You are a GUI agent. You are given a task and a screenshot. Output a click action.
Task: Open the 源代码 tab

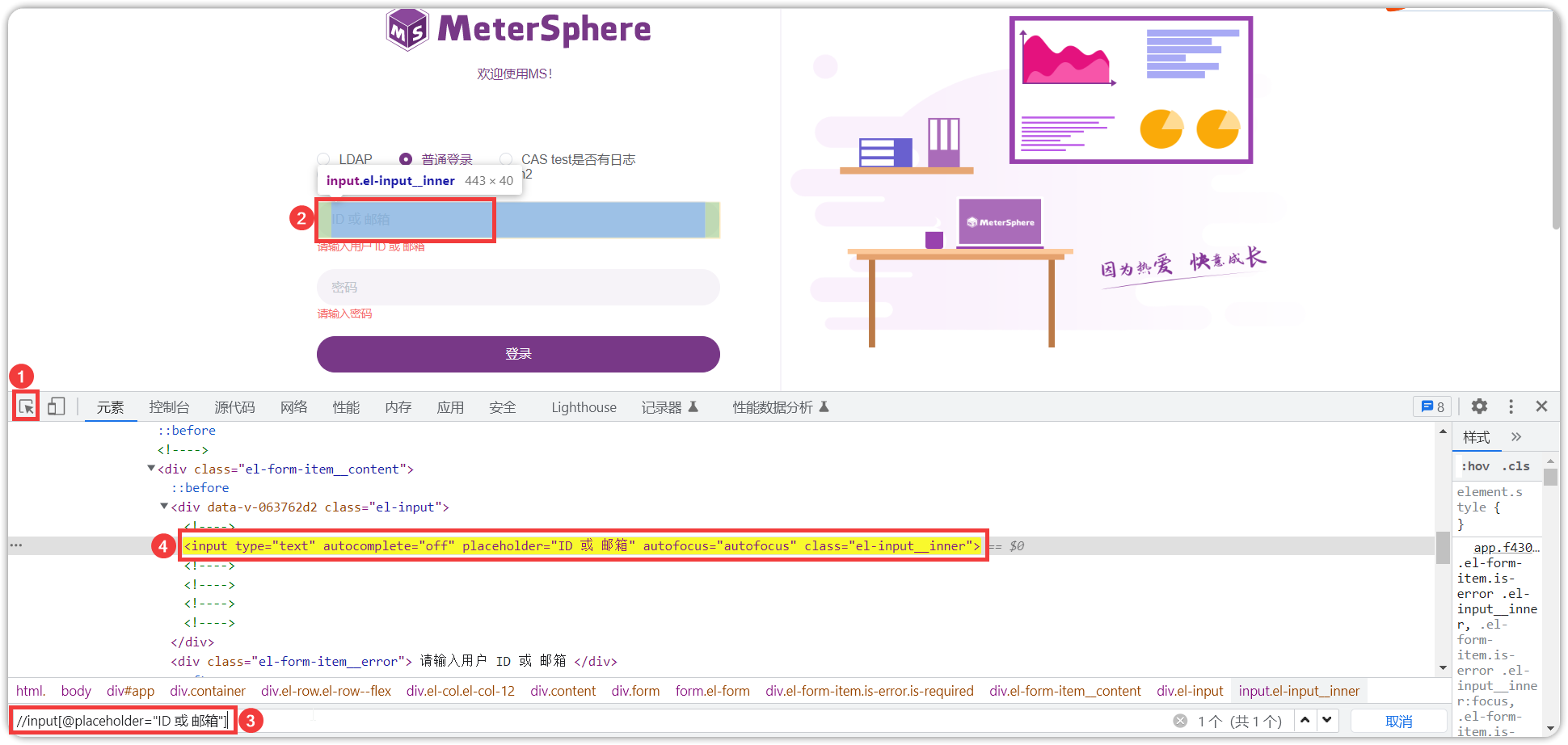(234, 407)
